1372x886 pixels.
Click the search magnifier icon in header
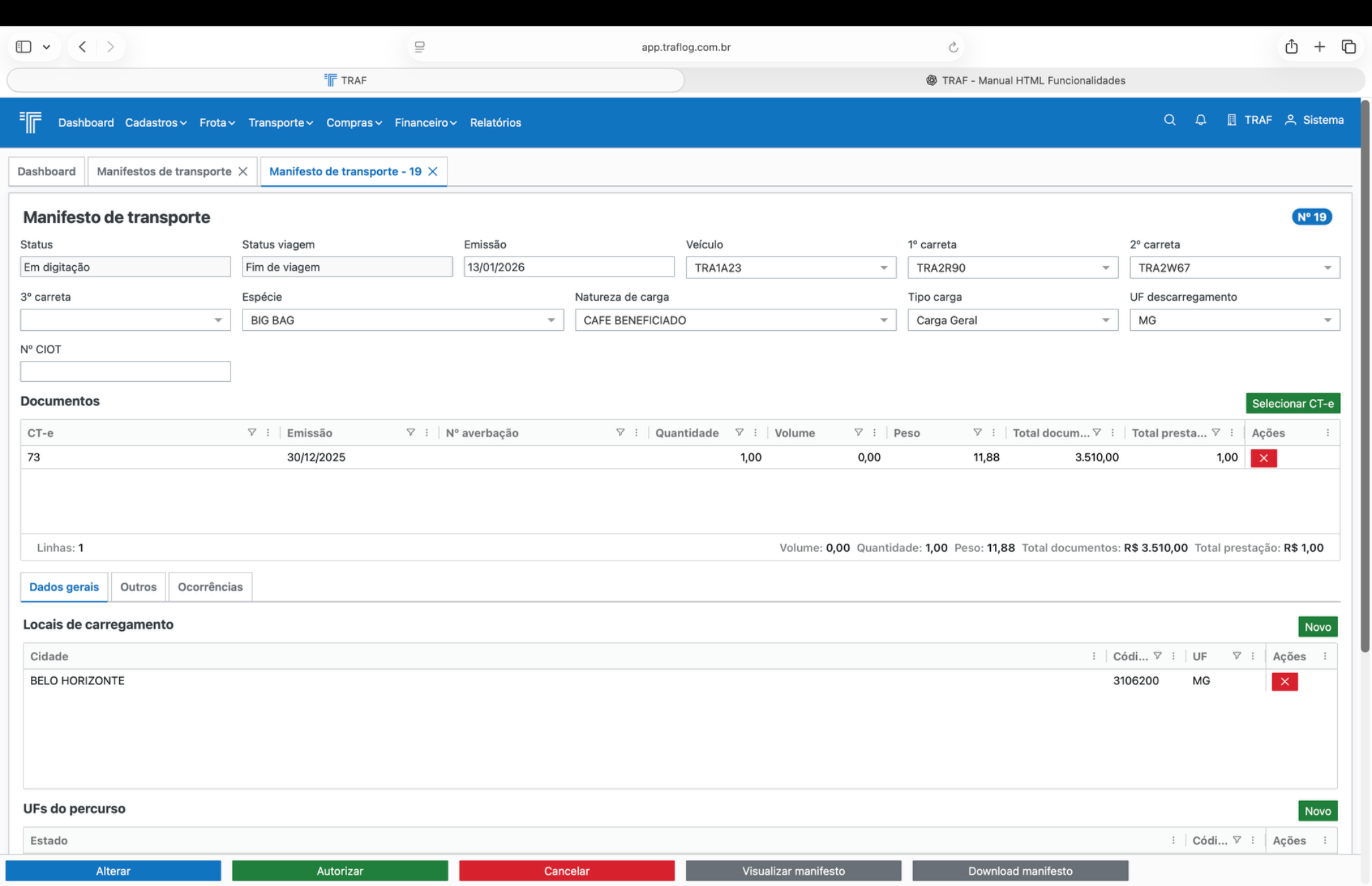pos(1170,120)
